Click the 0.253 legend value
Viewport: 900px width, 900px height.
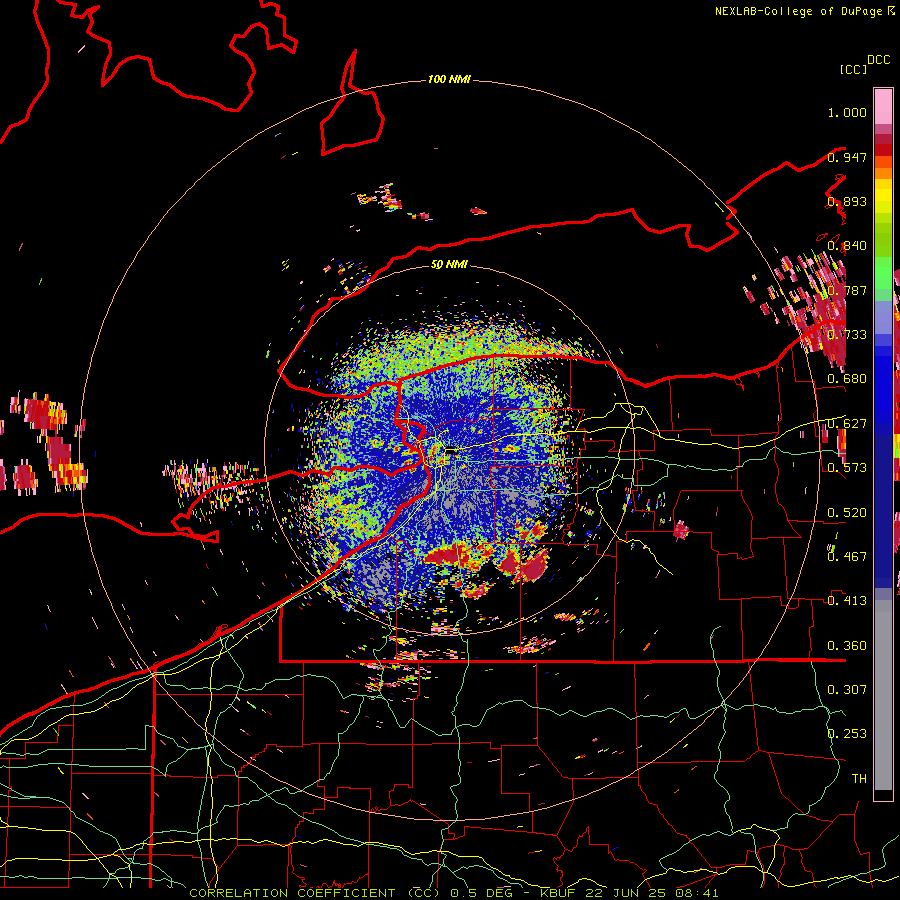click(847, 734)
